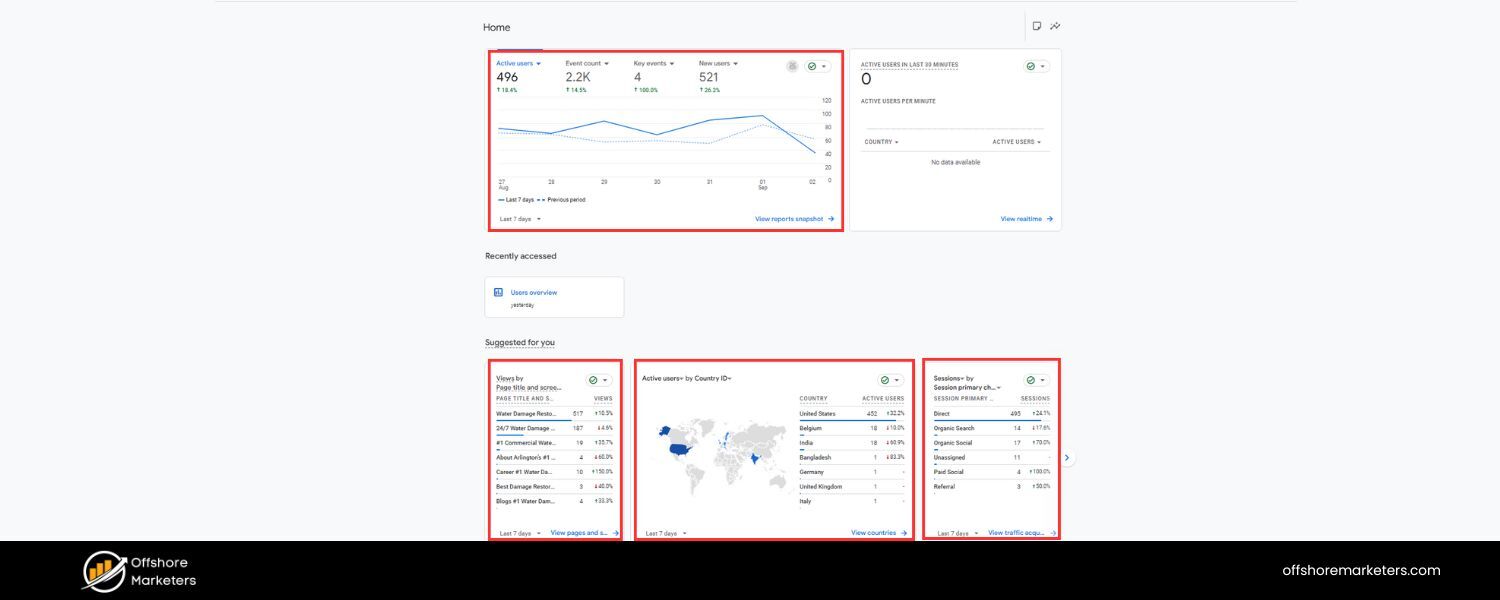Click the green check status icon on overview card
1500x600 pixels.
(x=812, y=66)
